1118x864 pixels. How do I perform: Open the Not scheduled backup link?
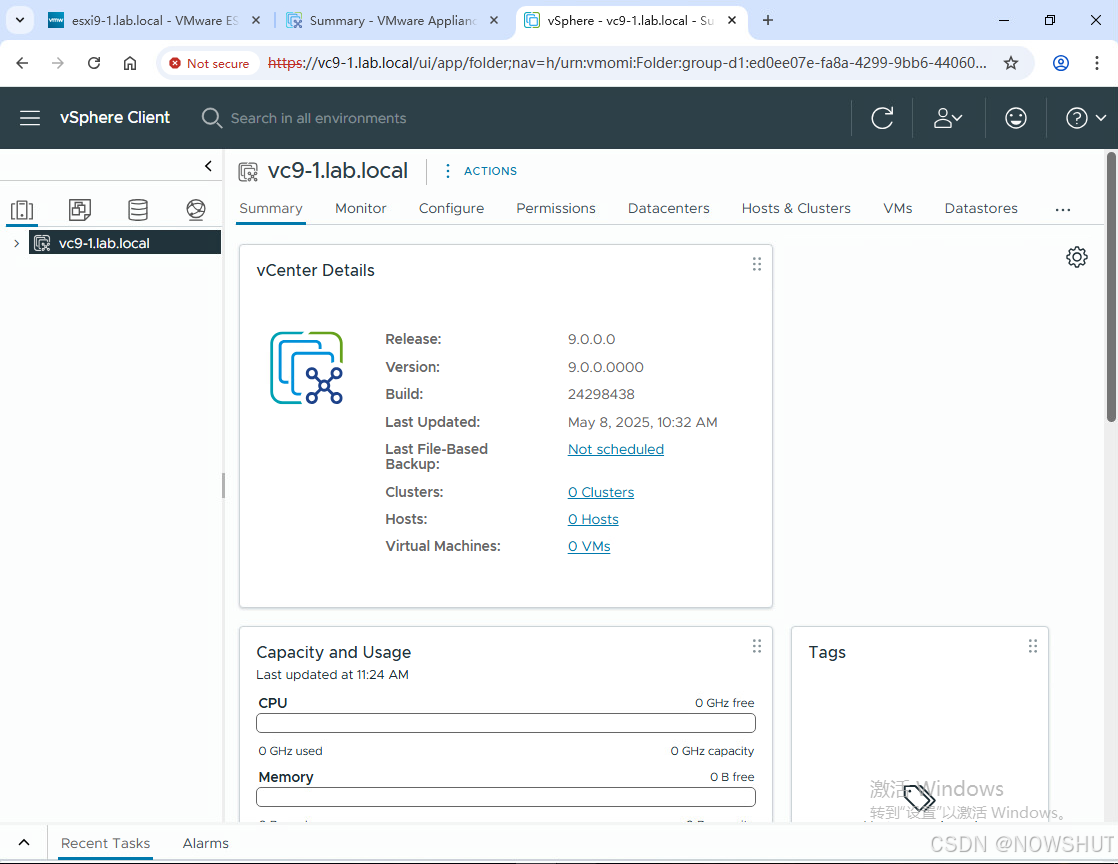click(615, 449)
